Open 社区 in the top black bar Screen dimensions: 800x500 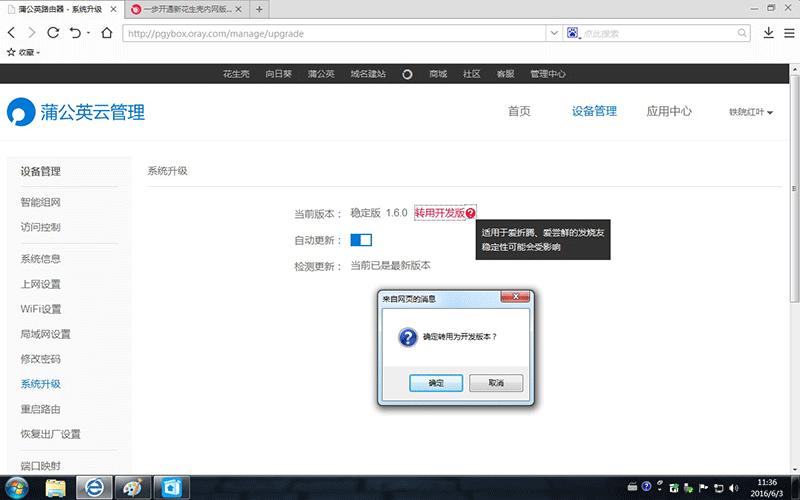[471, 74]
